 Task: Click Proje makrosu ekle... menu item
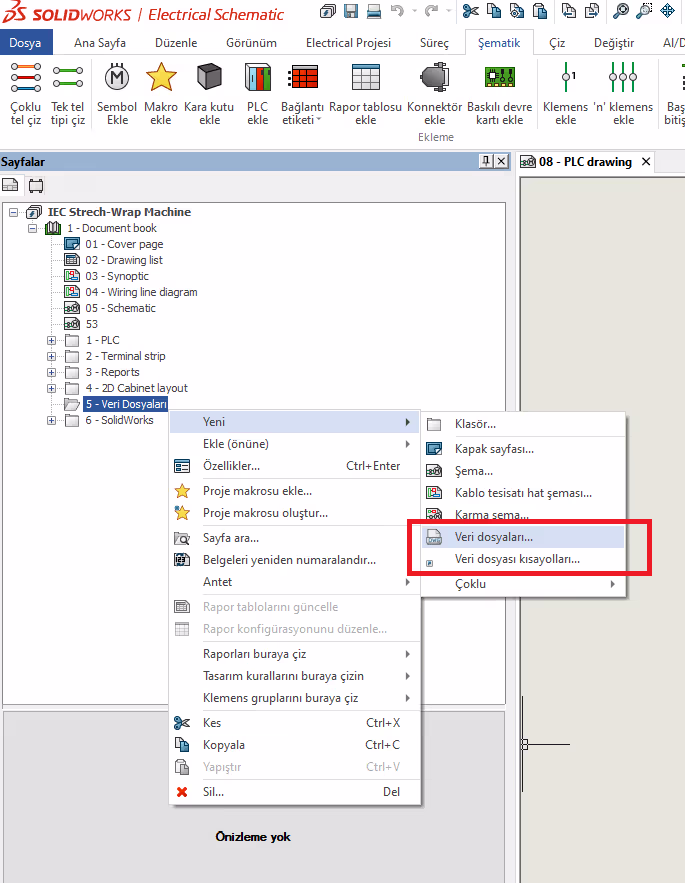pos(295,490)
